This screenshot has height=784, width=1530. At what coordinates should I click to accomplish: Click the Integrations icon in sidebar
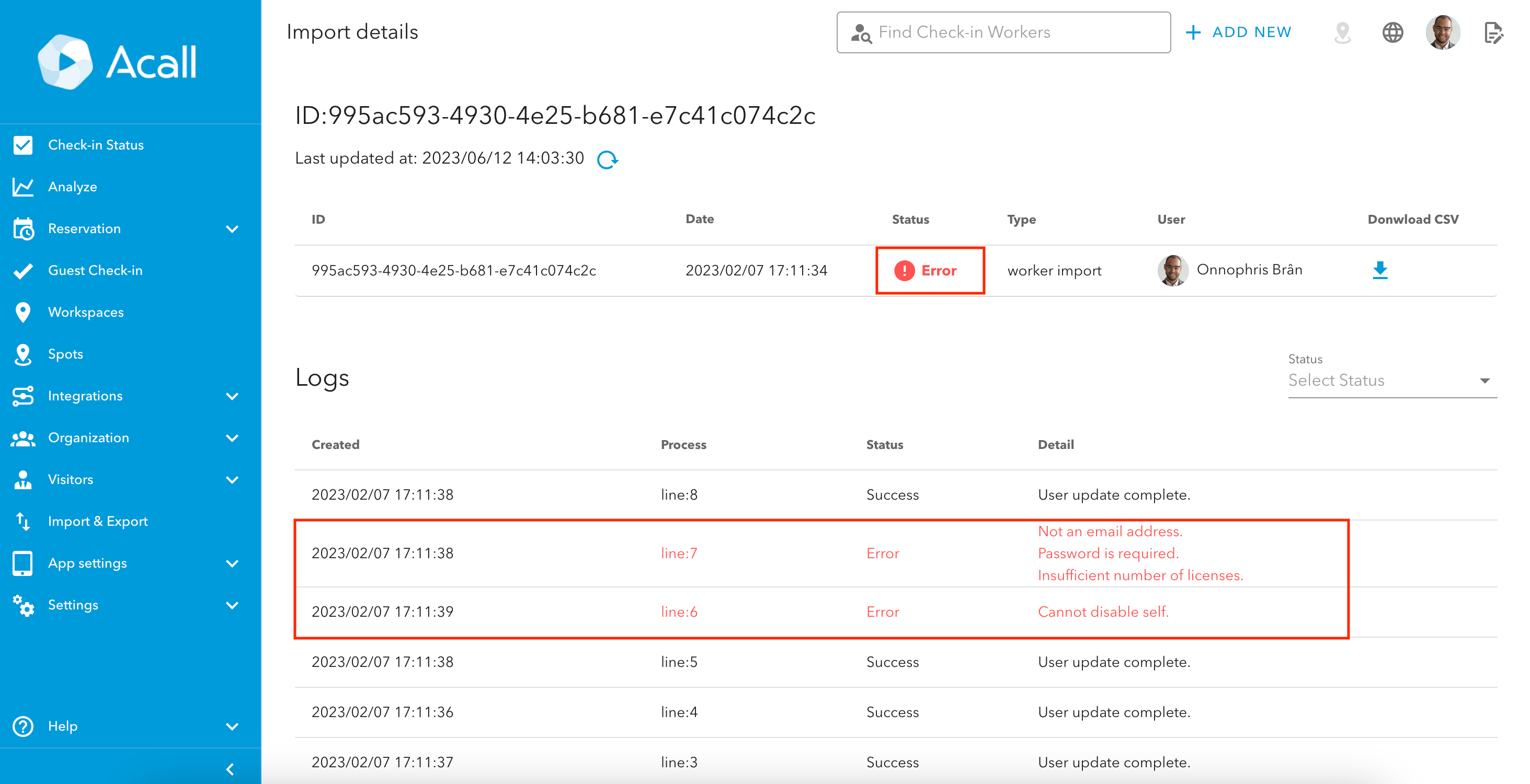click(x=23, y=396)
